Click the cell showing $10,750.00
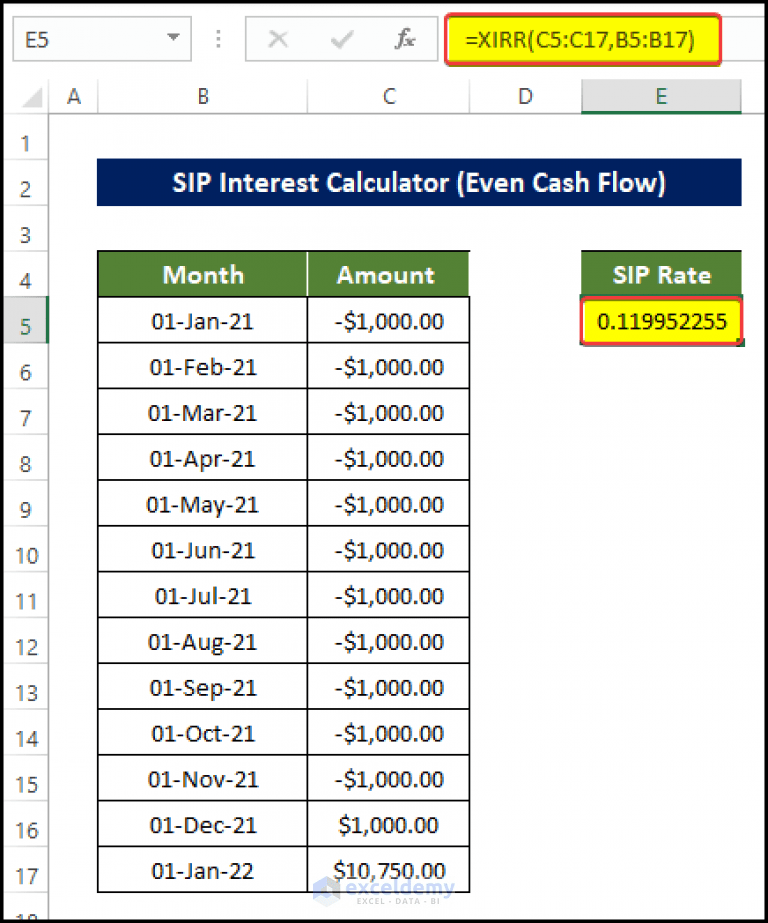Screen dimensions: 768x923 [388, 871]
